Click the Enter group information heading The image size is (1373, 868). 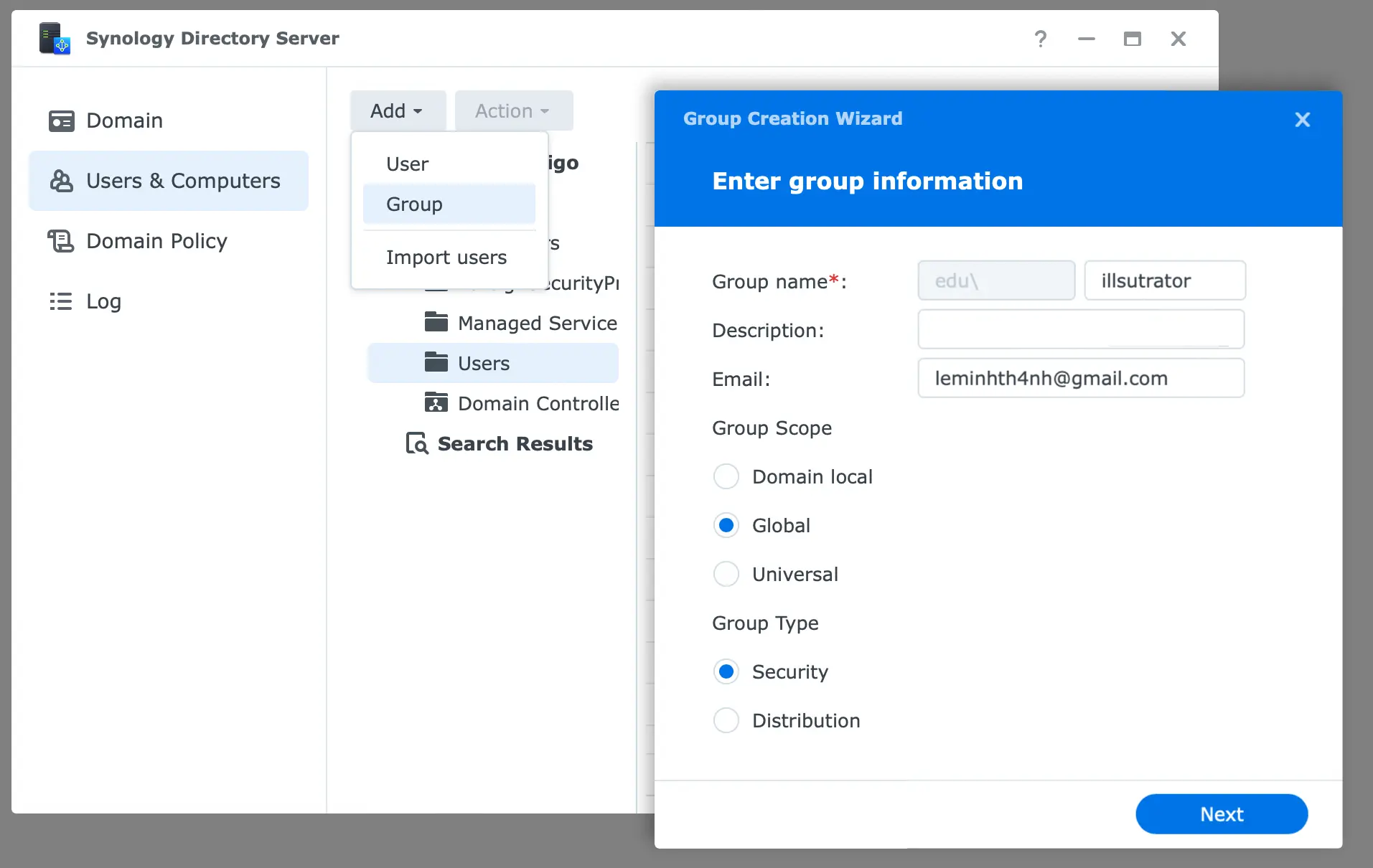(x=867, y=181)
